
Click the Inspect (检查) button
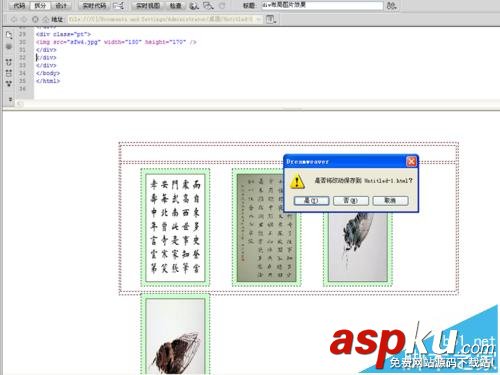pyautogui.click(x=176, y=6)
